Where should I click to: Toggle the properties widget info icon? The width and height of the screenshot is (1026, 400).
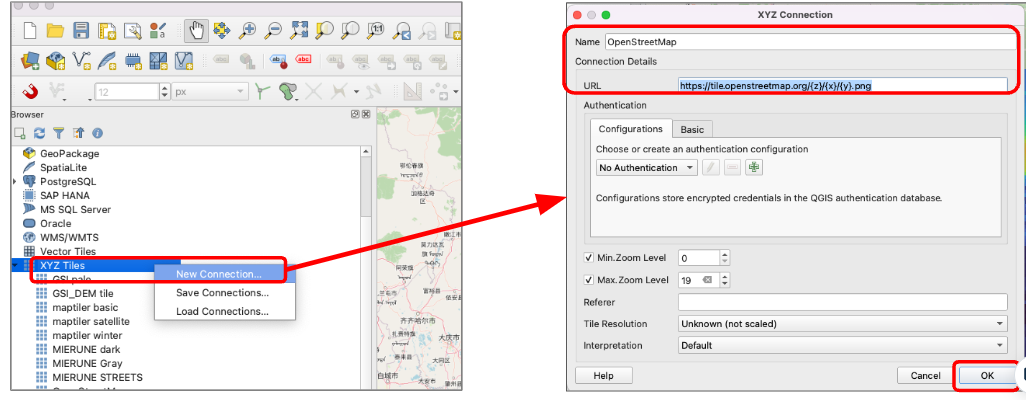[x=97, y=134]
